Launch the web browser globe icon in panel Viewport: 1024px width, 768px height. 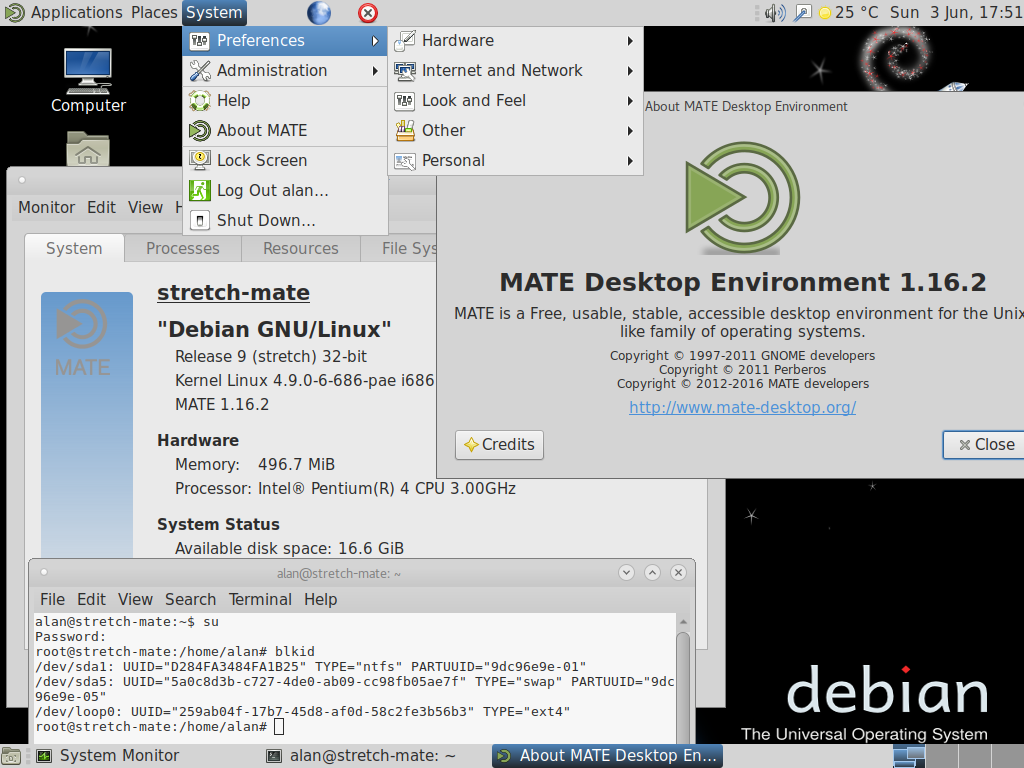pos(319,12)
